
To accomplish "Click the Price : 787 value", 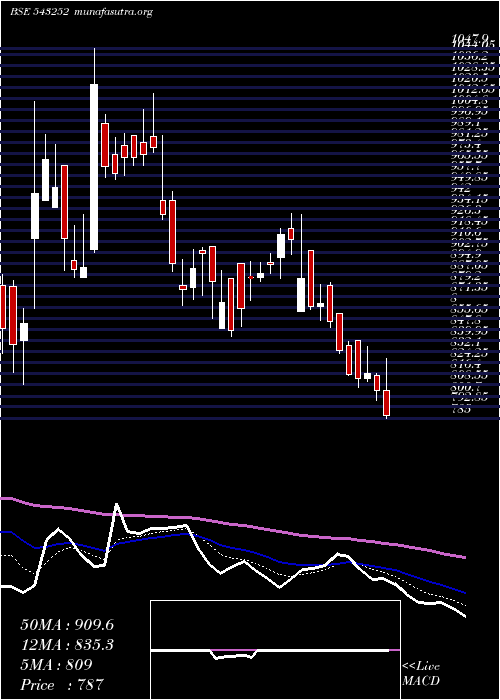I will 62,685.
